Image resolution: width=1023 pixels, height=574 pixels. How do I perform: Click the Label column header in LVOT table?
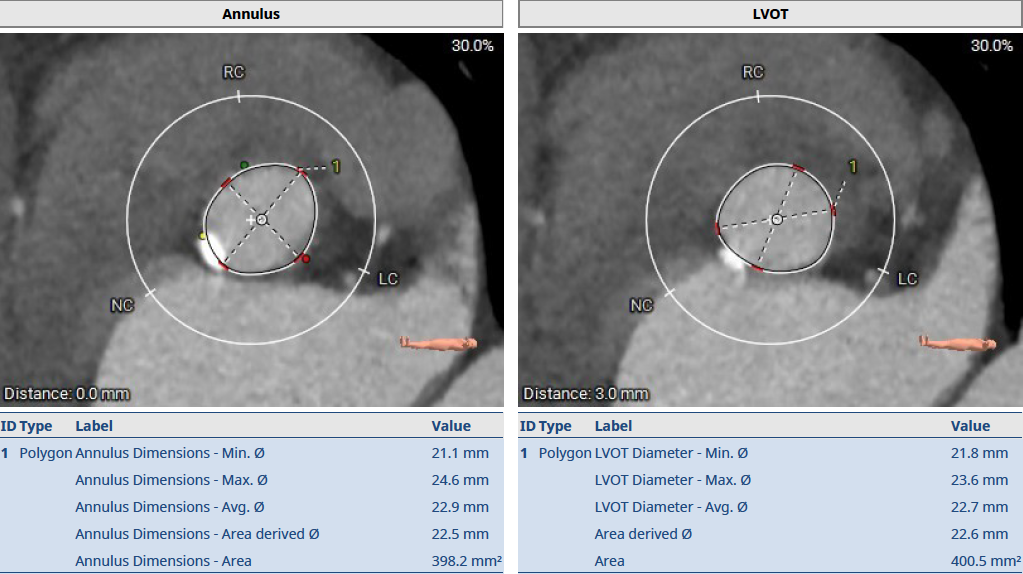click(614, 426)
